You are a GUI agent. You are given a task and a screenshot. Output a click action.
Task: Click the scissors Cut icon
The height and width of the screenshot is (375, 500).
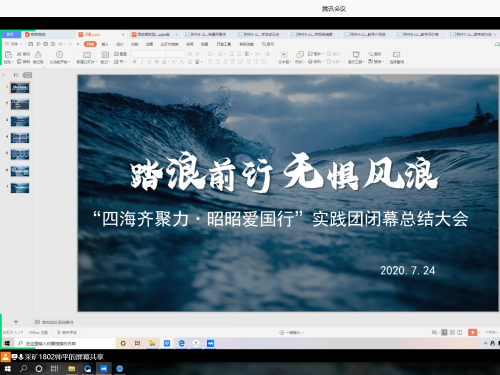(x=19, y=54)
